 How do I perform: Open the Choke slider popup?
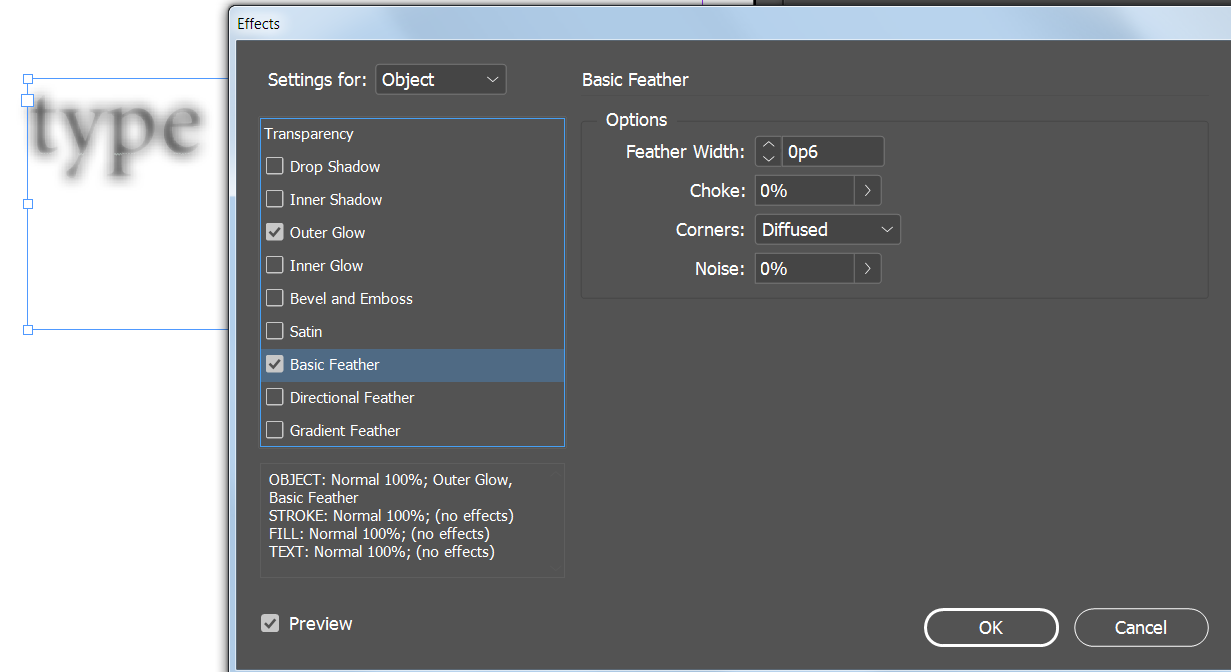pos(868,190)
